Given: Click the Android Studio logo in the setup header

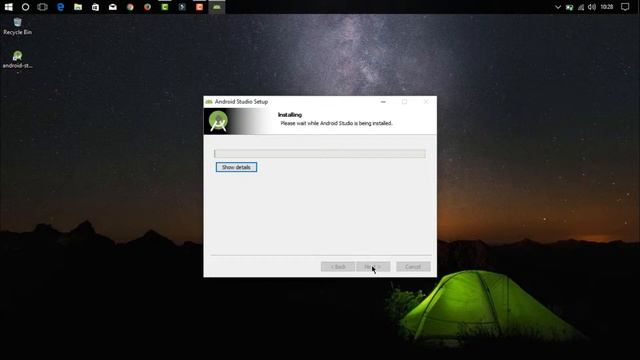Looking at the screenshot, I should tap(218, 121).
